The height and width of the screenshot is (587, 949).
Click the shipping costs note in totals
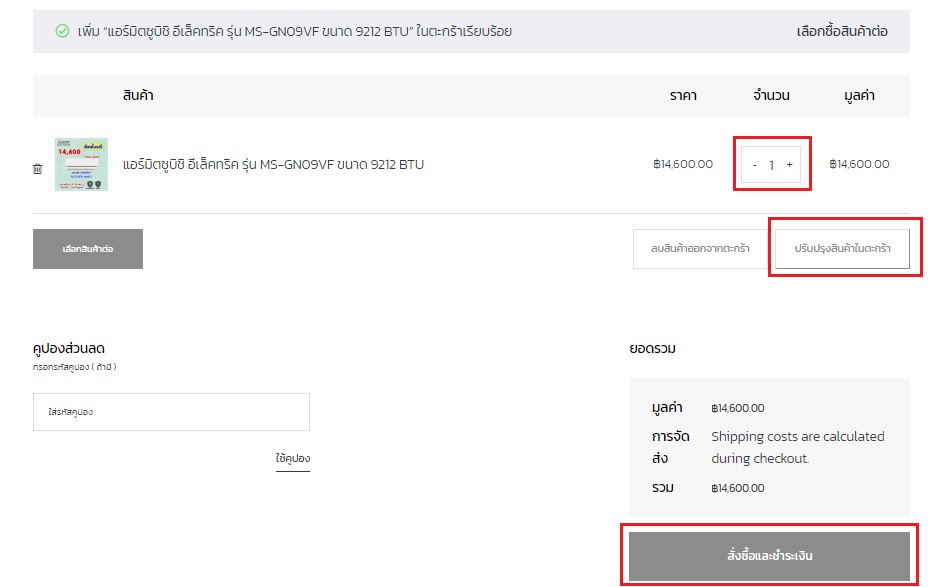797,447
